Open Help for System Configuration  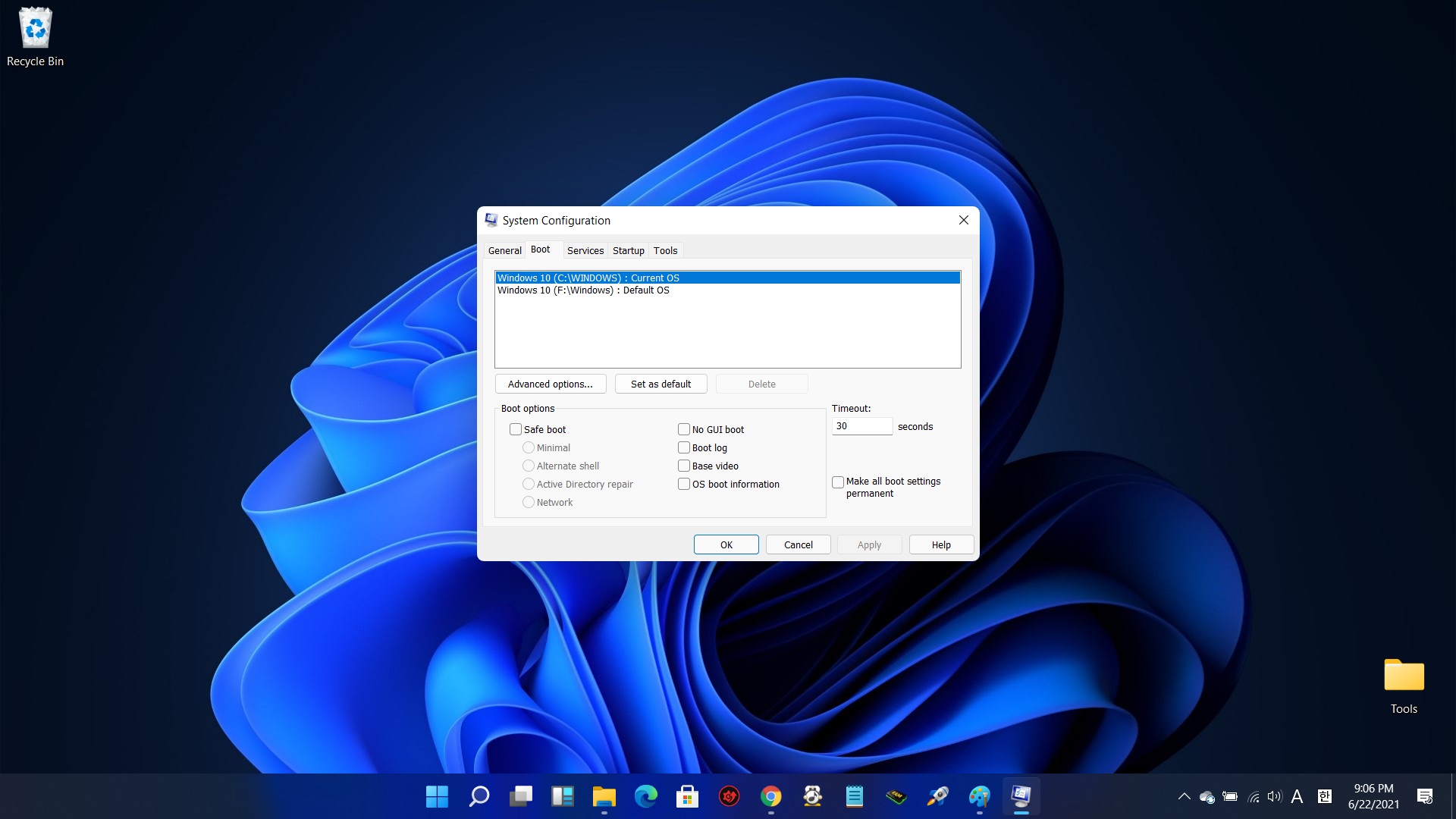pos(941,544)
